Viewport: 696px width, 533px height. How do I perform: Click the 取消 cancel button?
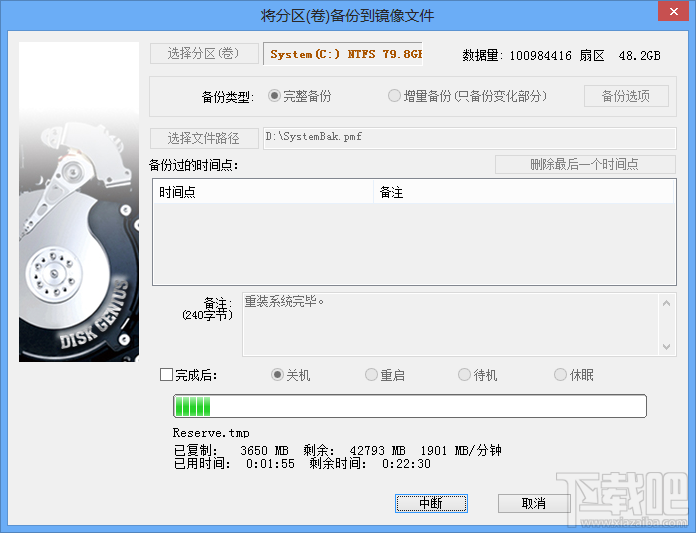point(534,503)
